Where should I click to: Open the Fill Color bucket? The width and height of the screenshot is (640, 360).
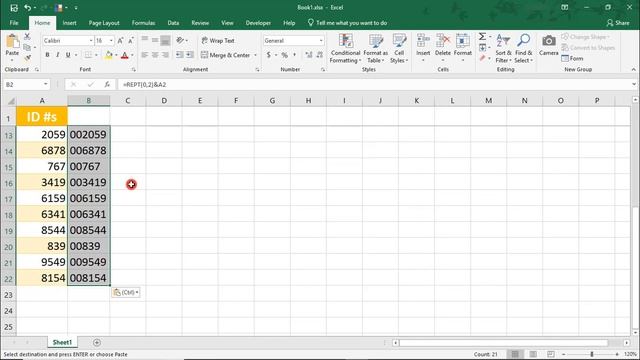tap(109, 55)
